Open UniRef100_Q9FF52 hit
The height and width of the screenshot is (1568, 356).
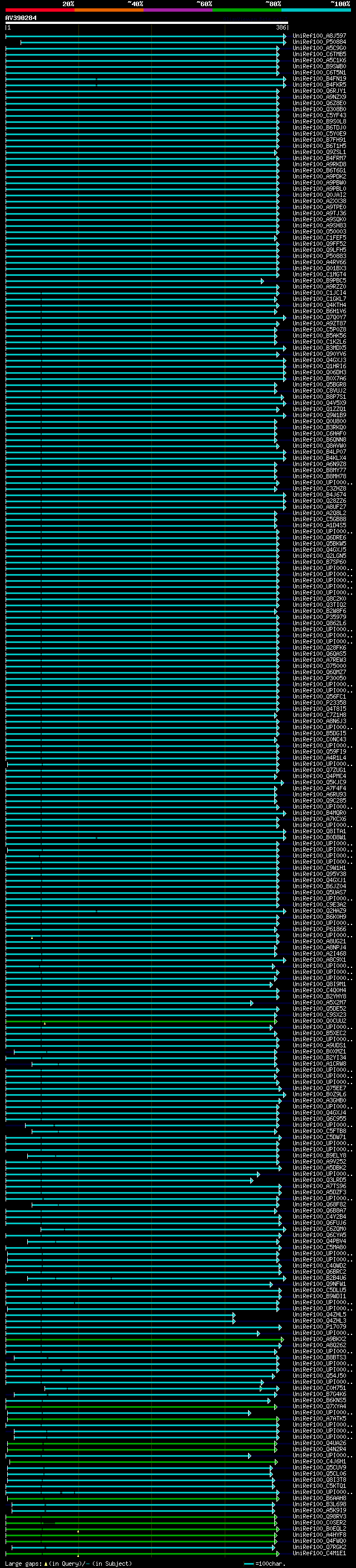coord(319,244)
